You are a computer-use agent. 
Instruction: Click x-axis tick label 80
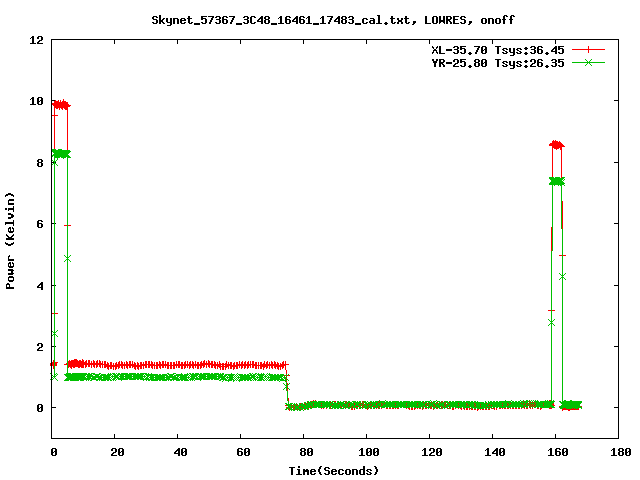306,452
